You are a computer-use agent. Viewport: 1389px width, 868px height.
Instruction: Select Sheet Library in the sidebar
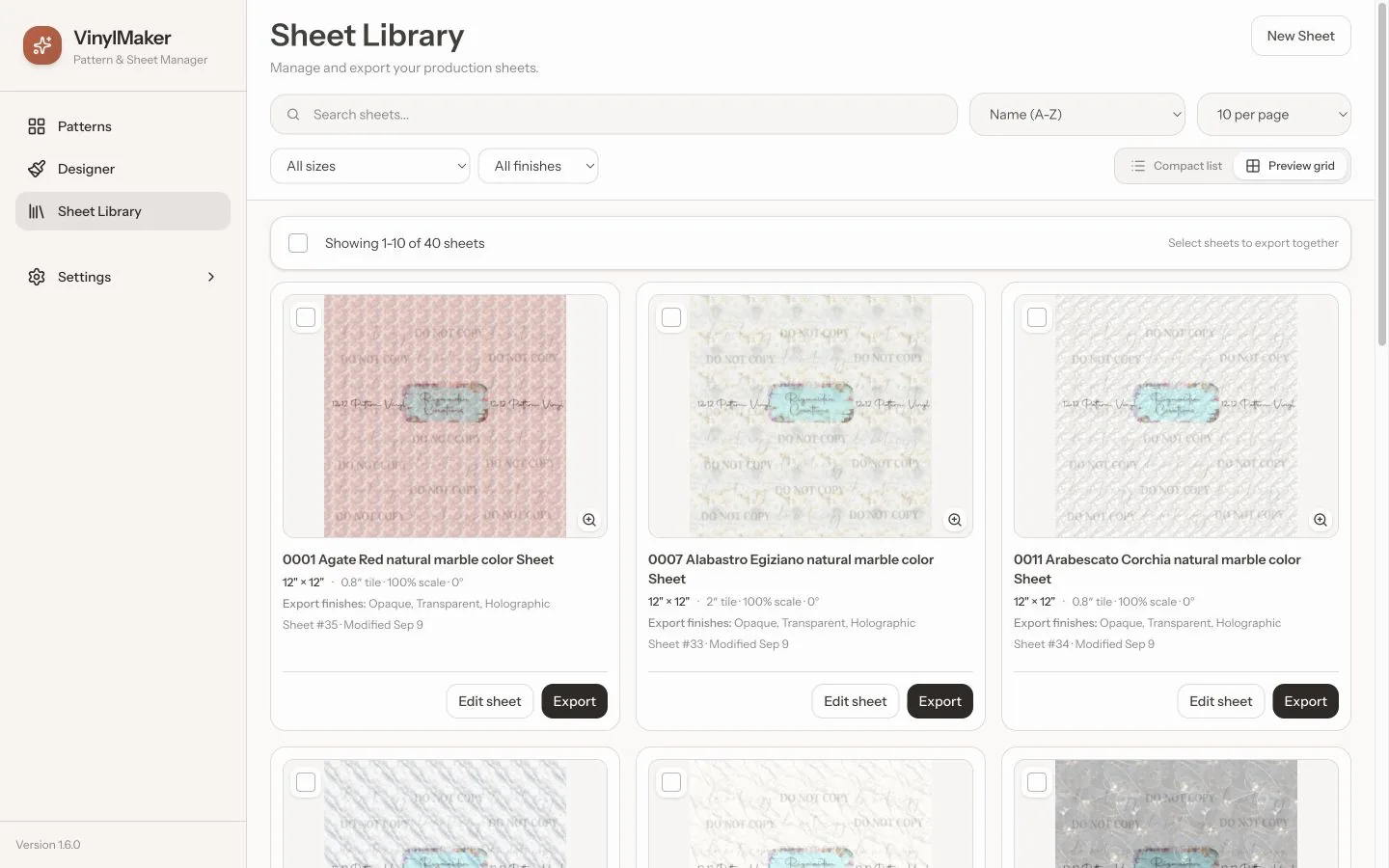(x=123, y=211)
